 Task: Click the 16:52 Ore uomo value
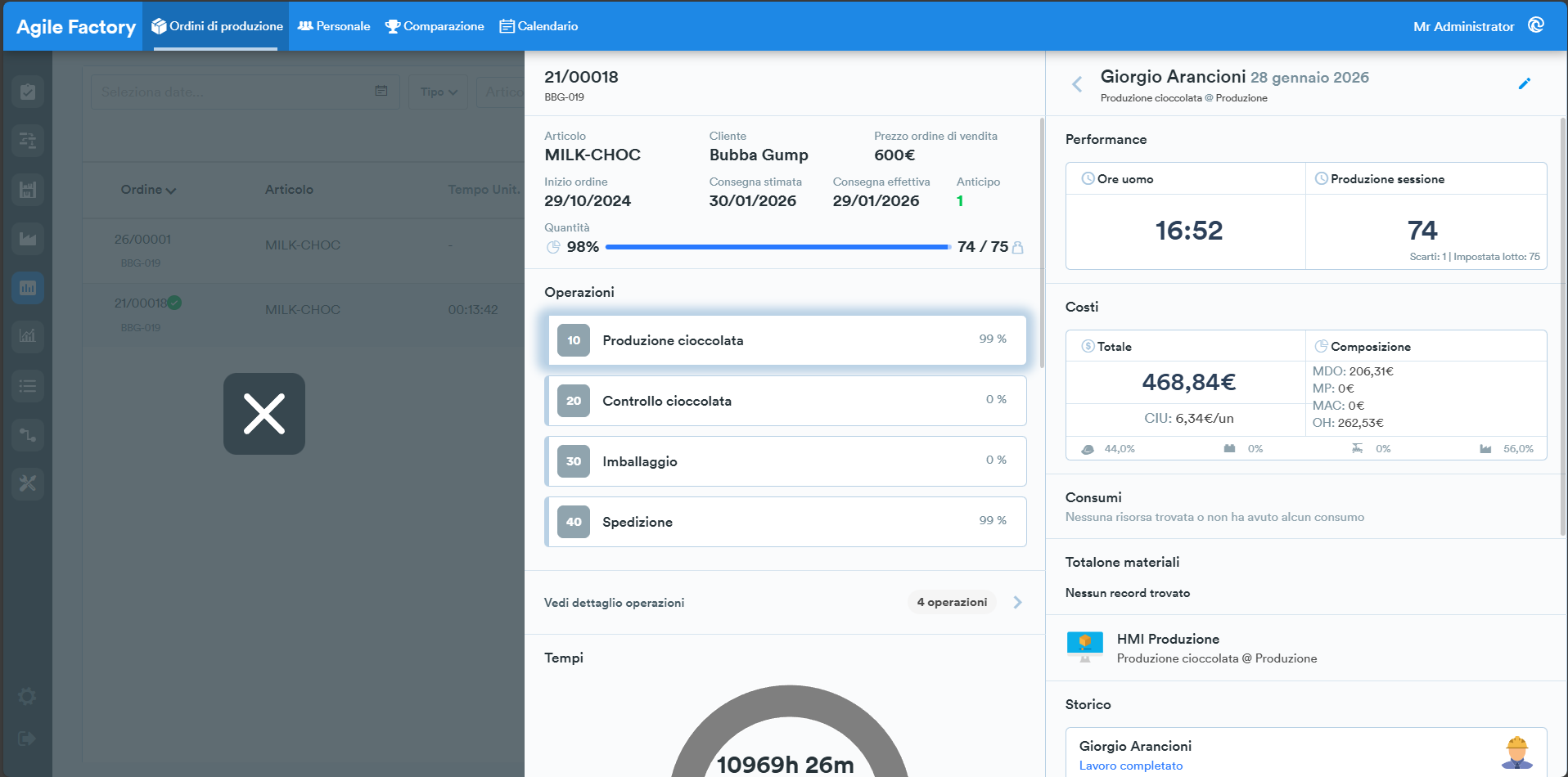tap(1189, 231)
